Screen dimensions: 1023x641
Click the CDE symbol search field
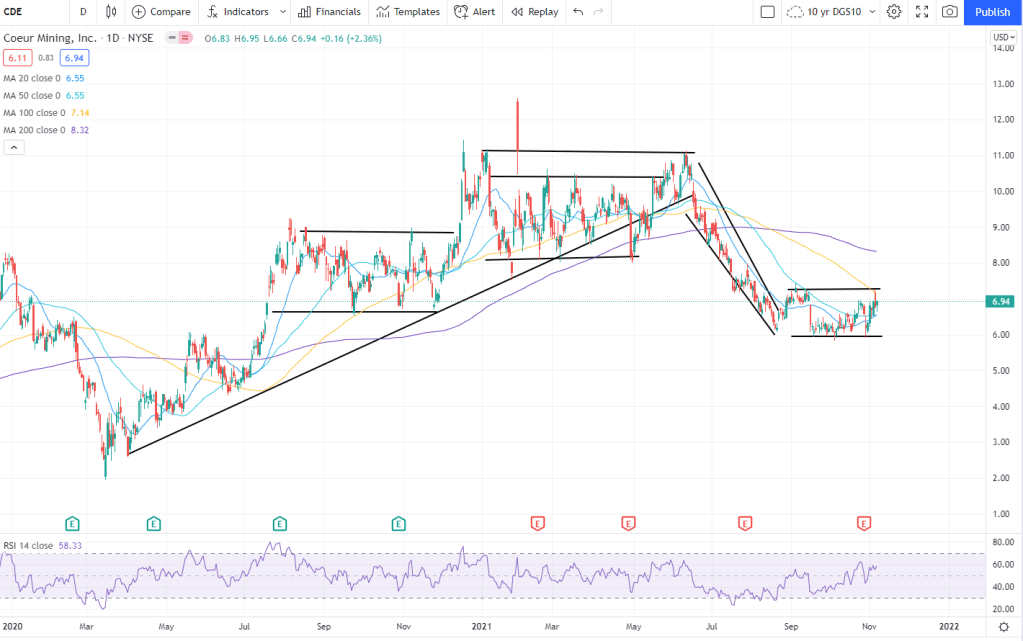[30, 12]
